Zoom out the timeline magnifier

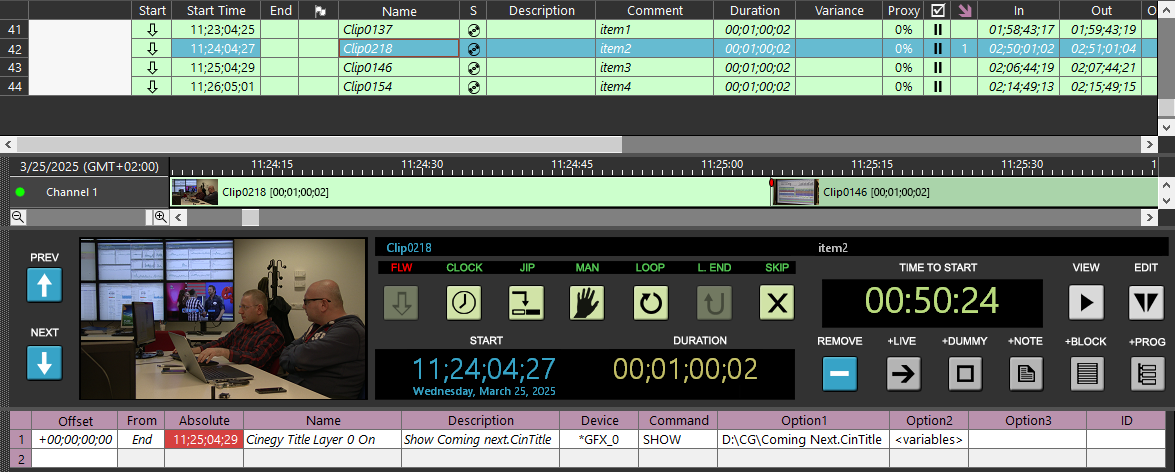(18, 217)
